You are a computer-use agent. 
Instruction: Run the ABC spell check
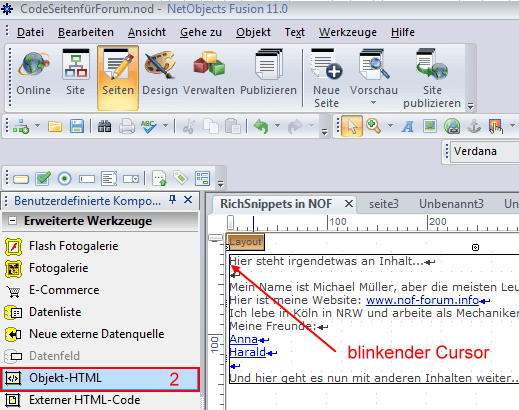[148, 127]
